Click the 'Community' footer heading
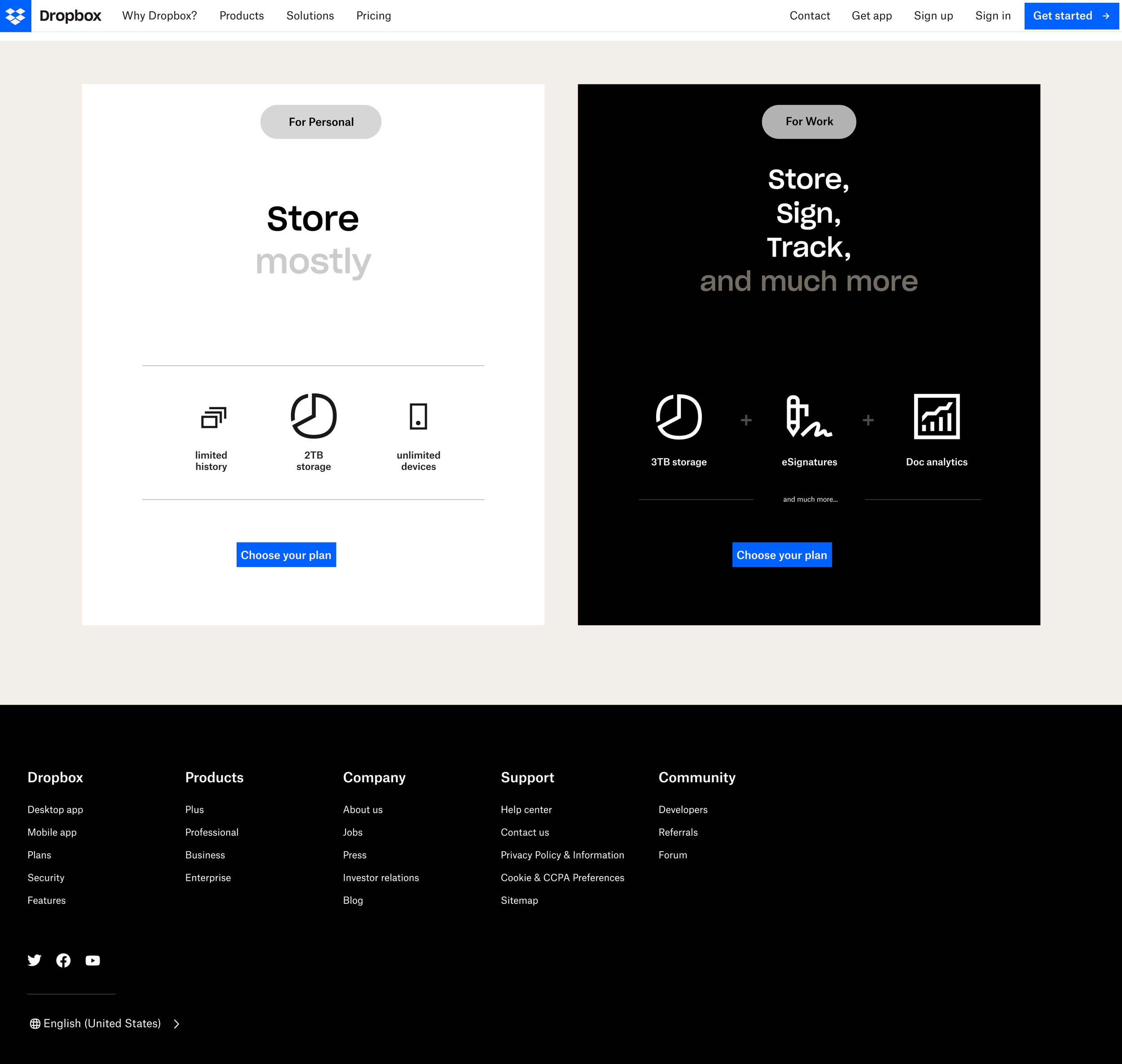 click(x=697, y=777)
